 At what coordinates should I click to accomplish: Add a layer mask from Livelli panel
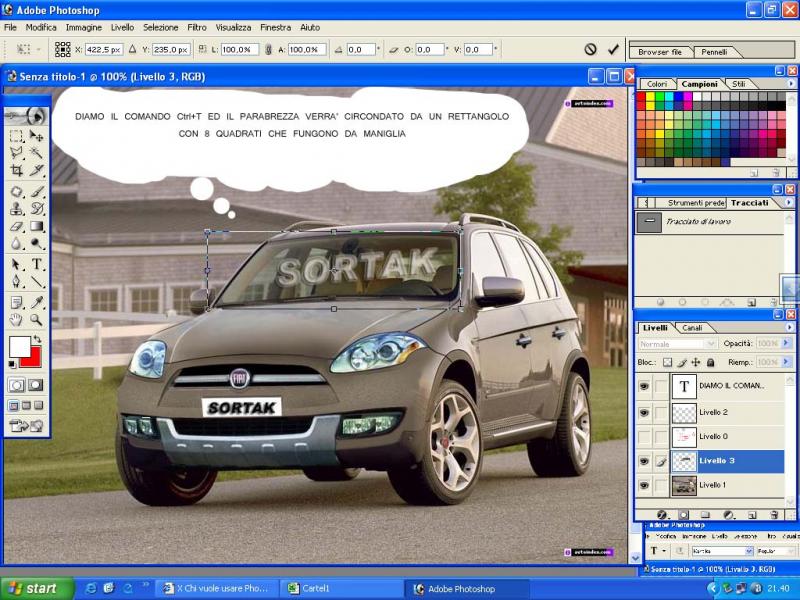[x=684, y=515]
